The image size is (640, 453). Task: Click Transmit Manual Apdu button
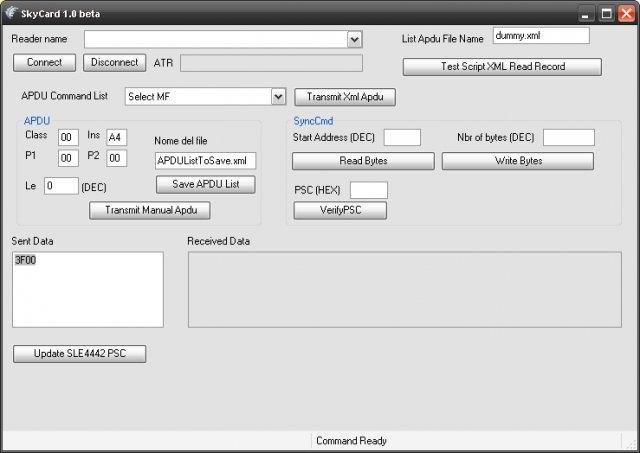(150, 211)
